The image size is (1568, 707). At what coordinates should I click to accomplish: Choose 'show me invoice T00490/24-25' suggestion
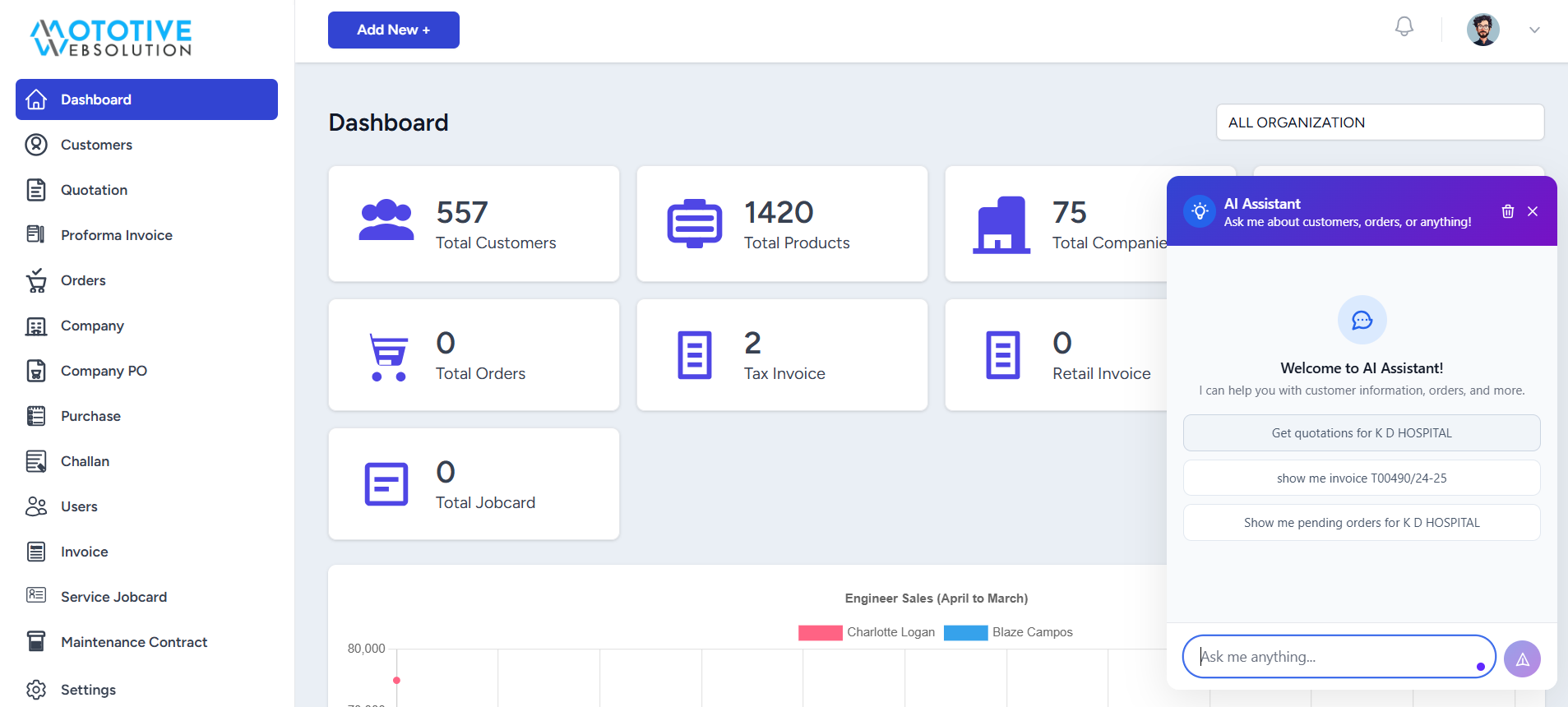click(x=1361, y=478)
